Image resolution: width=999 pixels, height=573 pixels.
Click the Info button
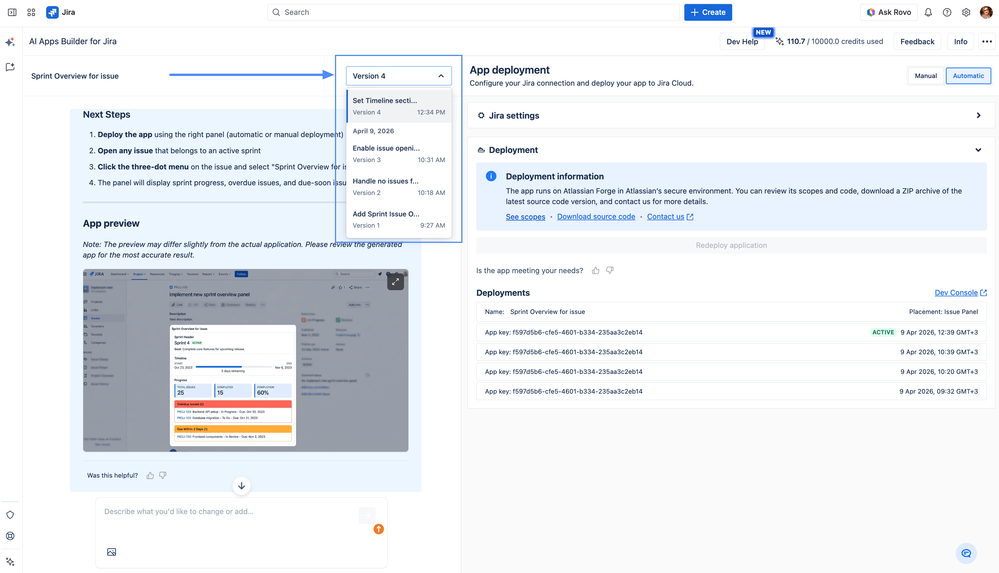pos(960,41)
